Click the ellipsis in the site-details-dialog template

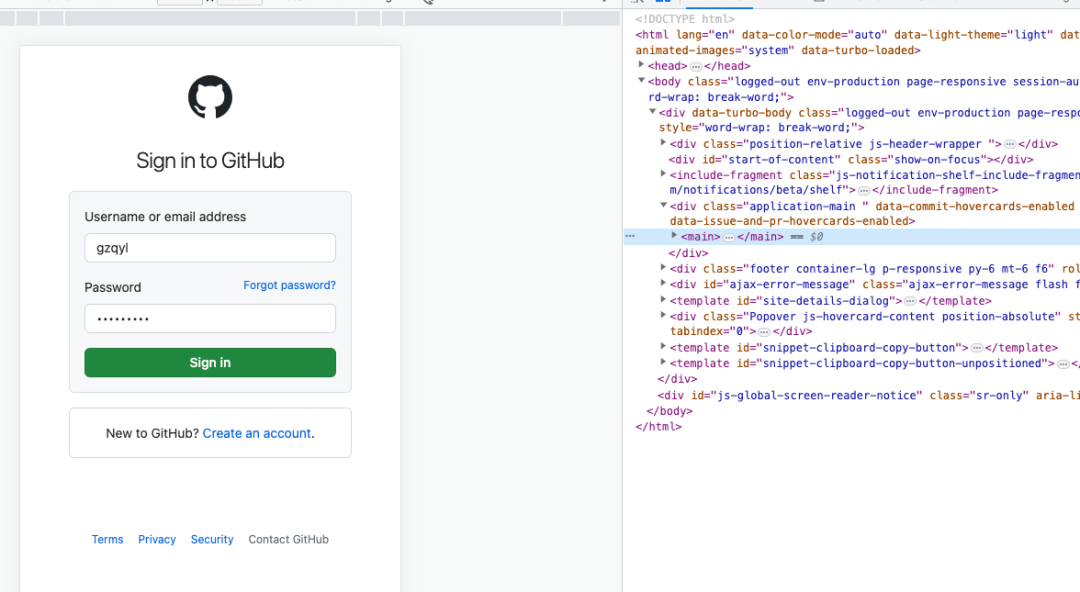point(910,302)
